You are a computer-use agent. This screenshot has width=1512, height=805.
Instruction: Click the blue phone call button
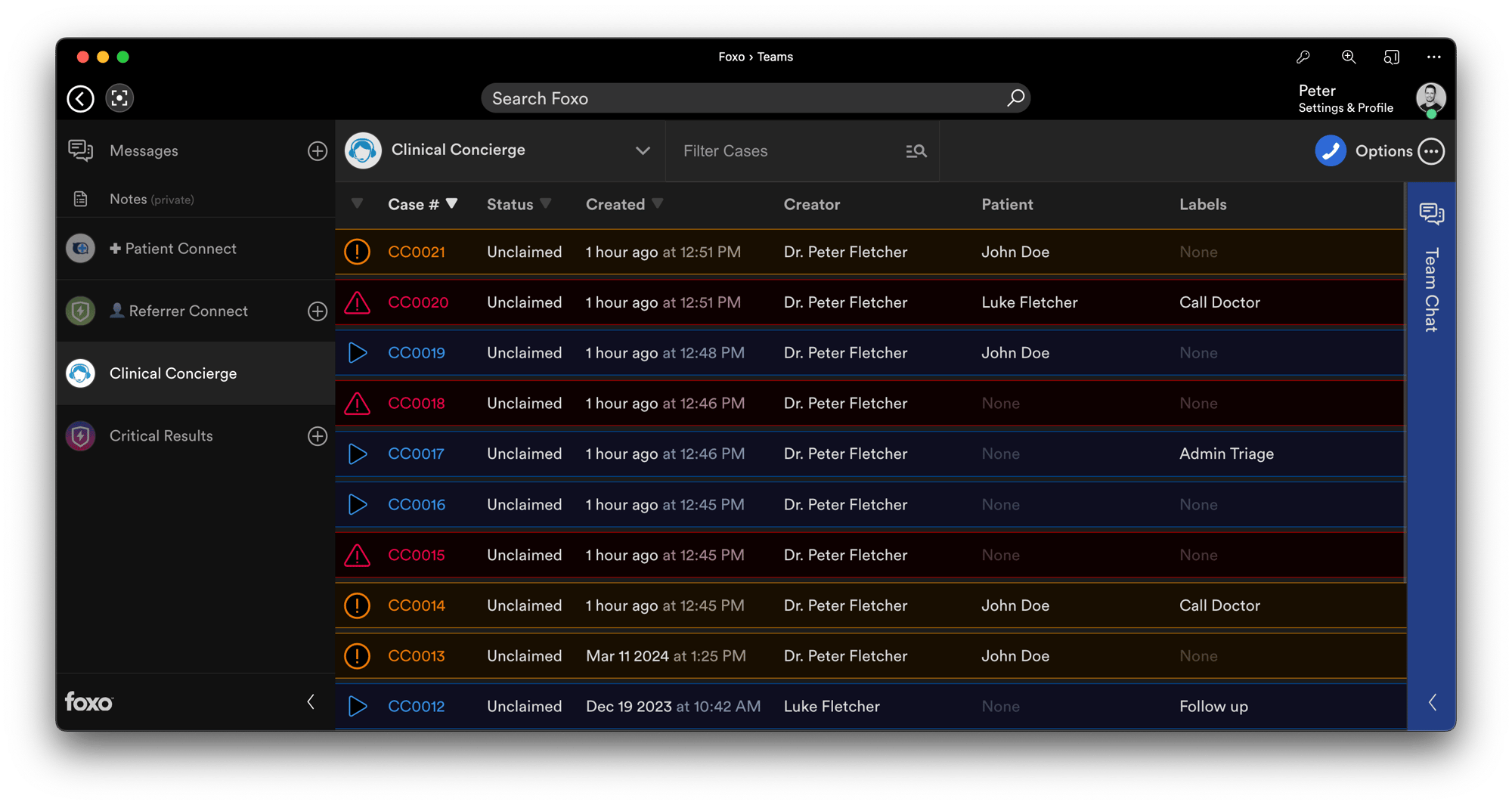point(1331,151)
